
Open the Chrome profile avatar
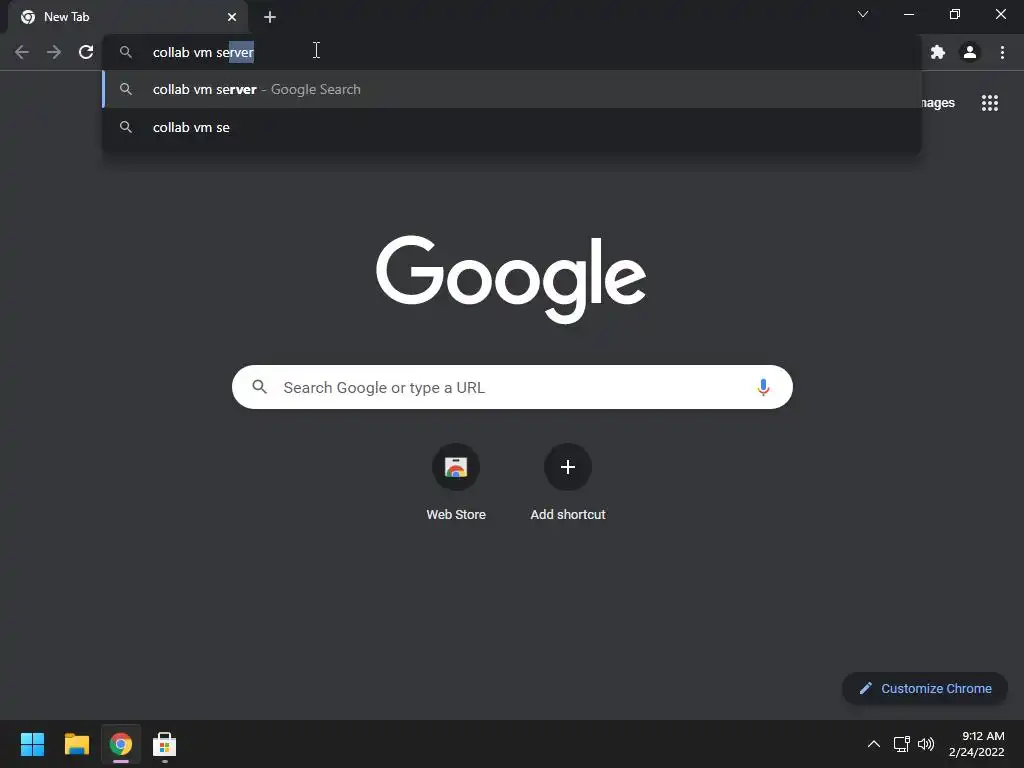click(970, 52)
